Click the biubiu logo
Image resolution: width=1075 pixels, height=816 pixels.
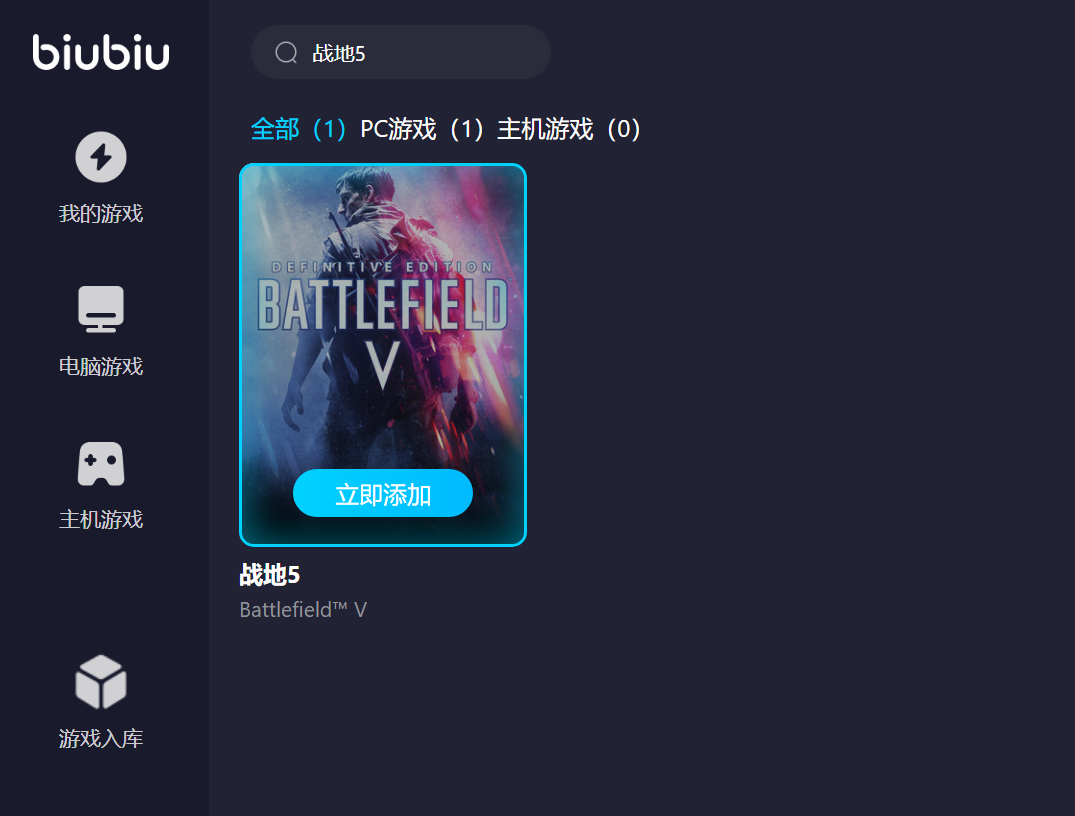click(101, 52)
